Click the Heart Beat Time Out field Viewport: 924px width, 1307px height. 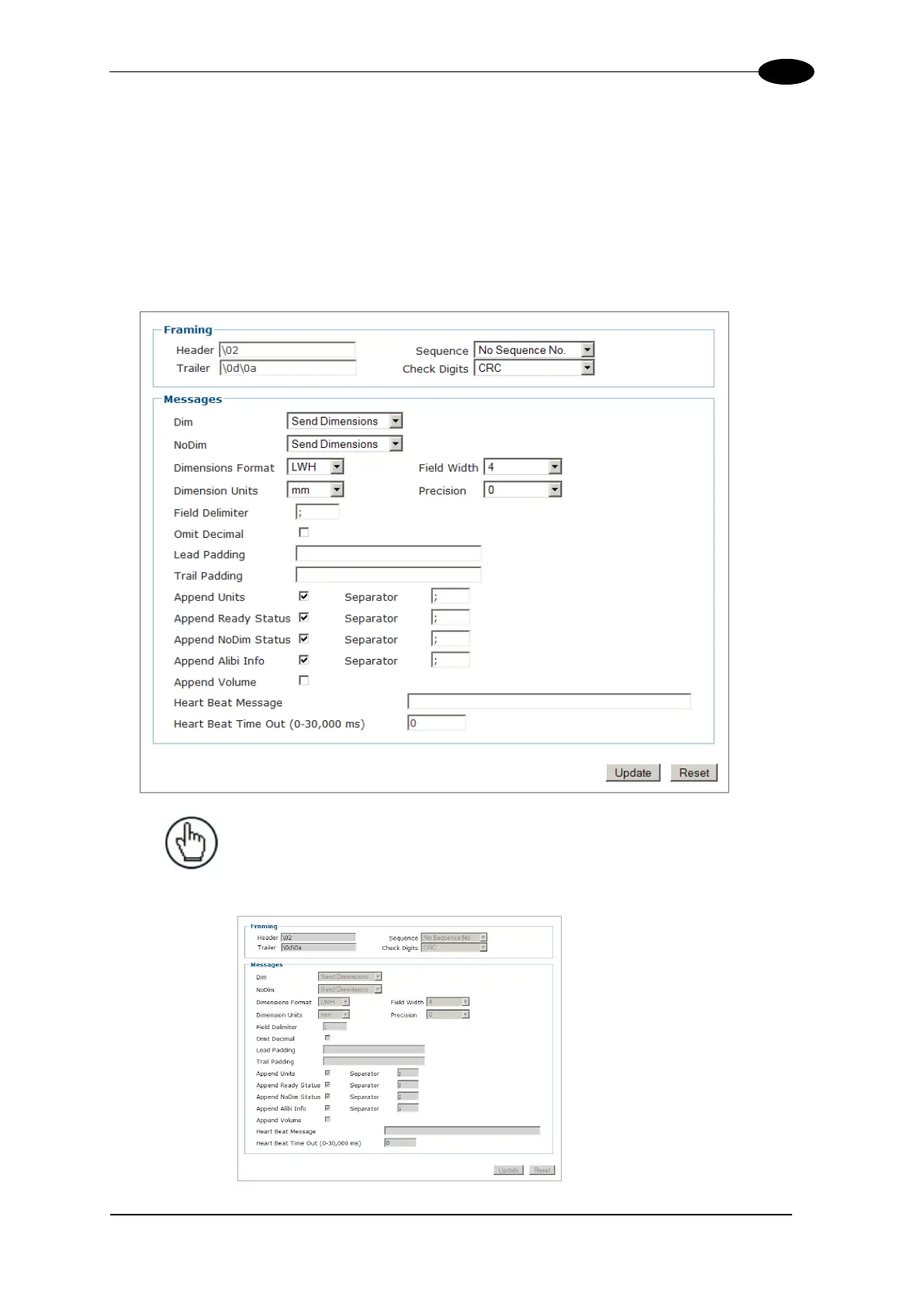click(x=436, y=723)
